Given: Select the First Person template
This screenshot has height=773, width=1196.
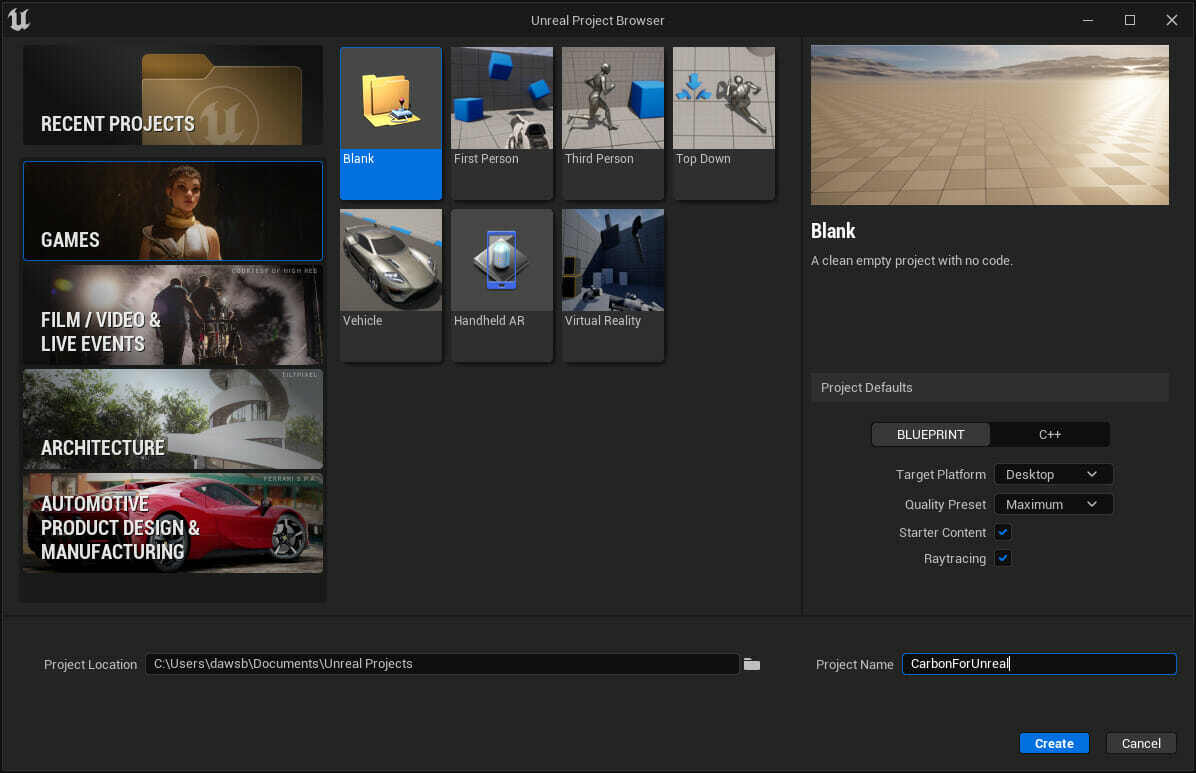Looking at the screenshot, I should [x=501, y=120].
